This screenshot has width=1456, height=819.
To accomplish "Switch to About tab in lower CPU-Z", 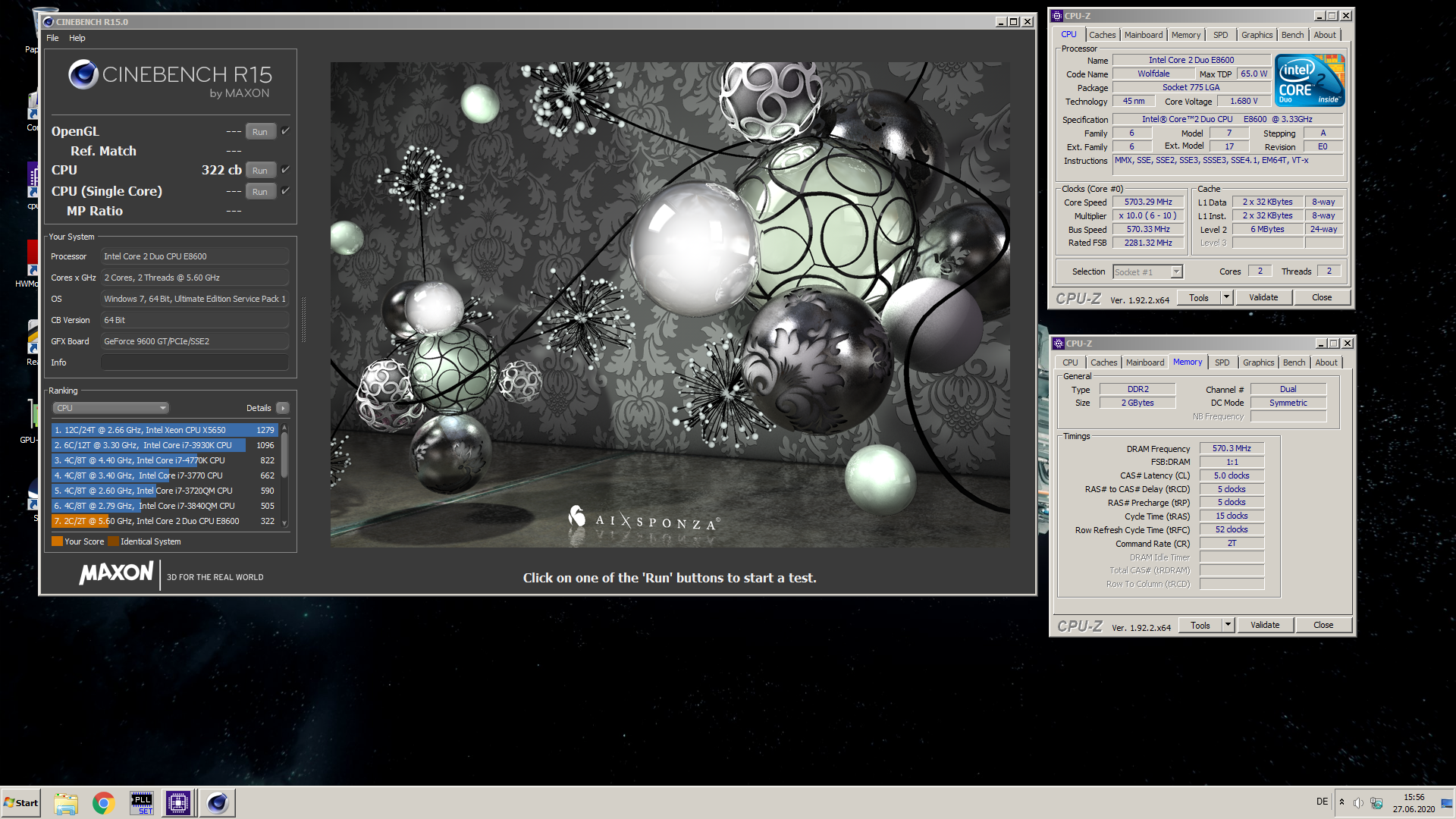I will tap(1326, 362).
